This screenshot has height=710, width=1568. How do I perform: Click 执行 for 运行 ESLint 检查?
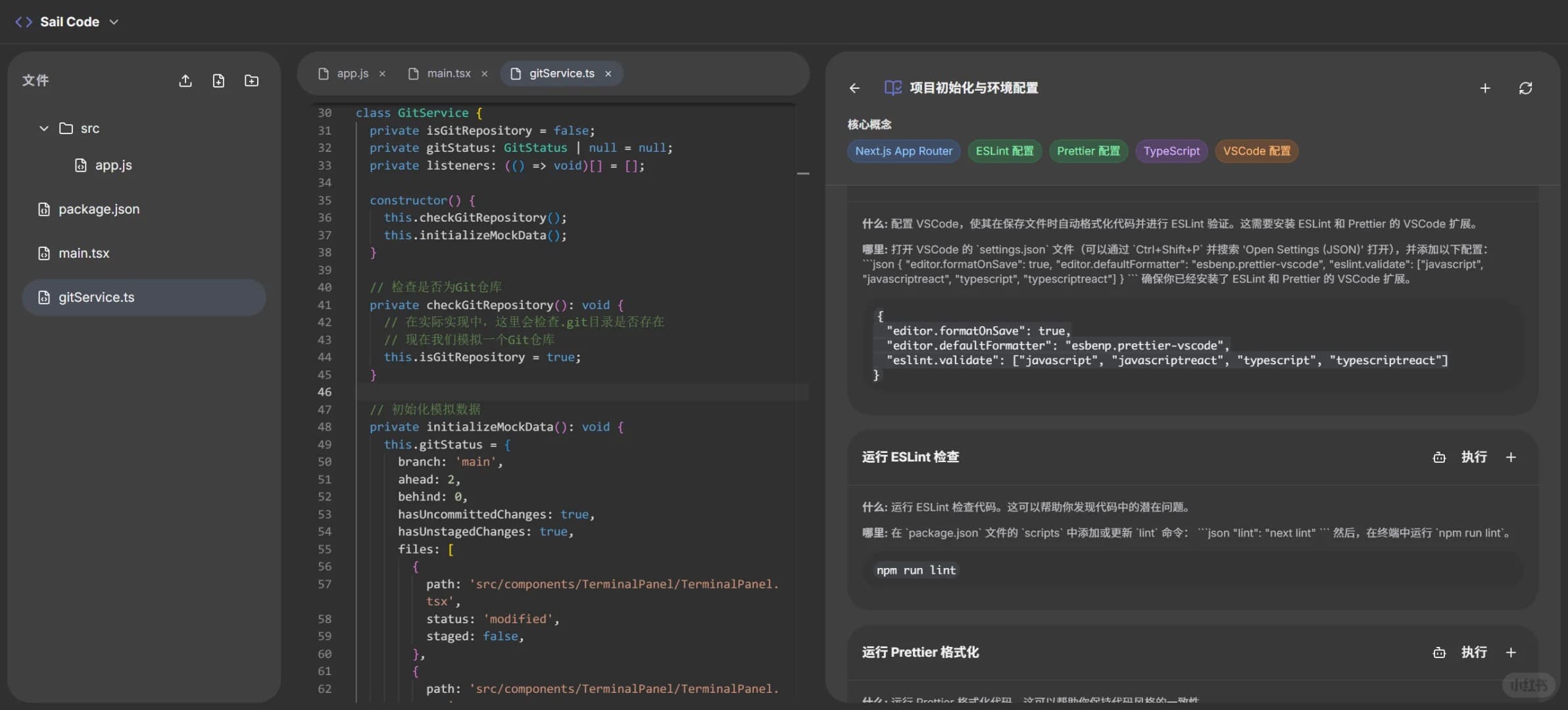click(x=1474, y=457)
